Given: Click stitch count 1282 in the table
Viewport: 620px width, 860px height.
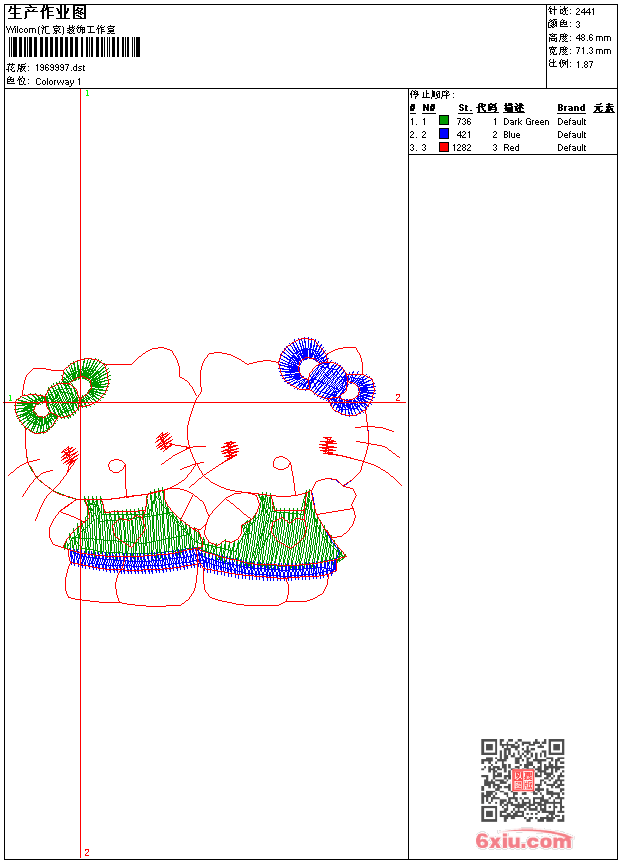Looking at the screenshot, I should pyautogui.click(x=461, y=148).
